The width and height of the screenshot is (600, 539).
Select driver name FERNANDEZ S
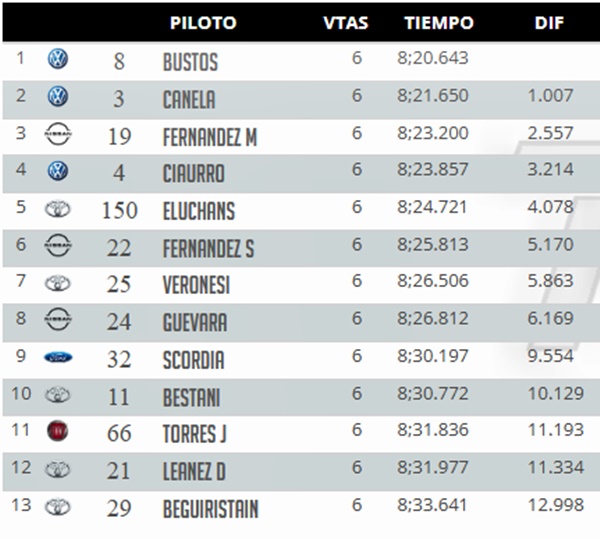209,248
